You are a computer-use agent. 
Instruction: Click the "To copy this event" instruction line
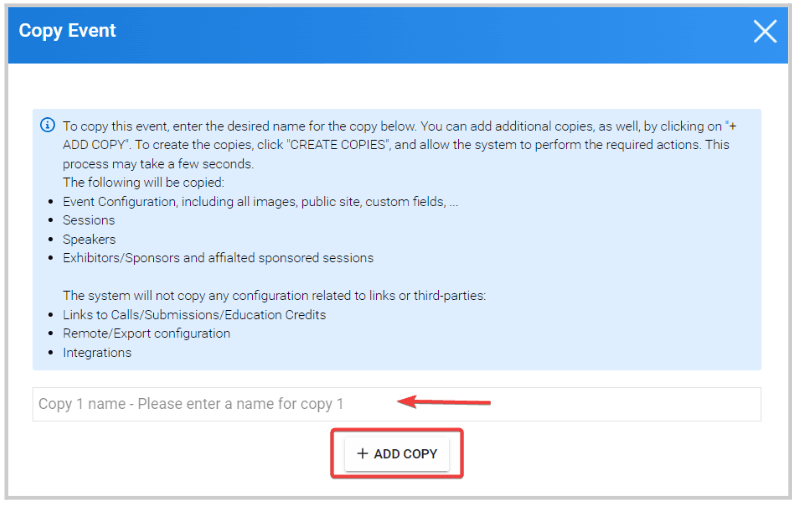(399, 126)
